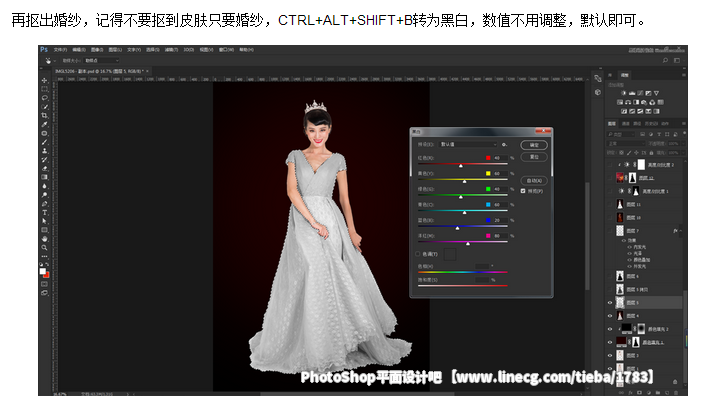Open the 滤镜(T) Filter menu
Viewport: 709px width, 396px height.
tap(171, 50)
